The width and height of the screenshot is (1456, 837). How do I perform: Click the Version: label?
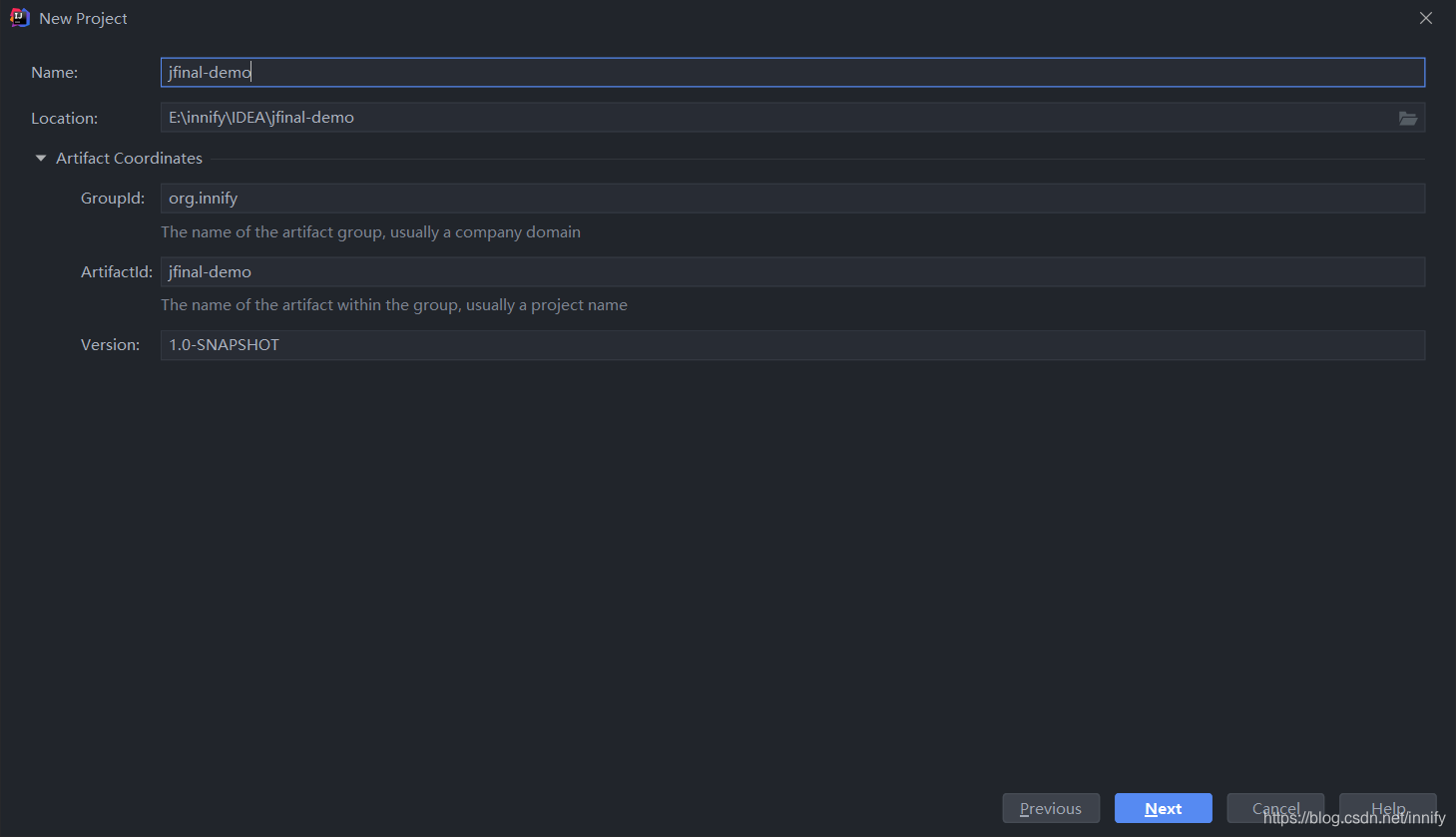click(x=110, y=345)
